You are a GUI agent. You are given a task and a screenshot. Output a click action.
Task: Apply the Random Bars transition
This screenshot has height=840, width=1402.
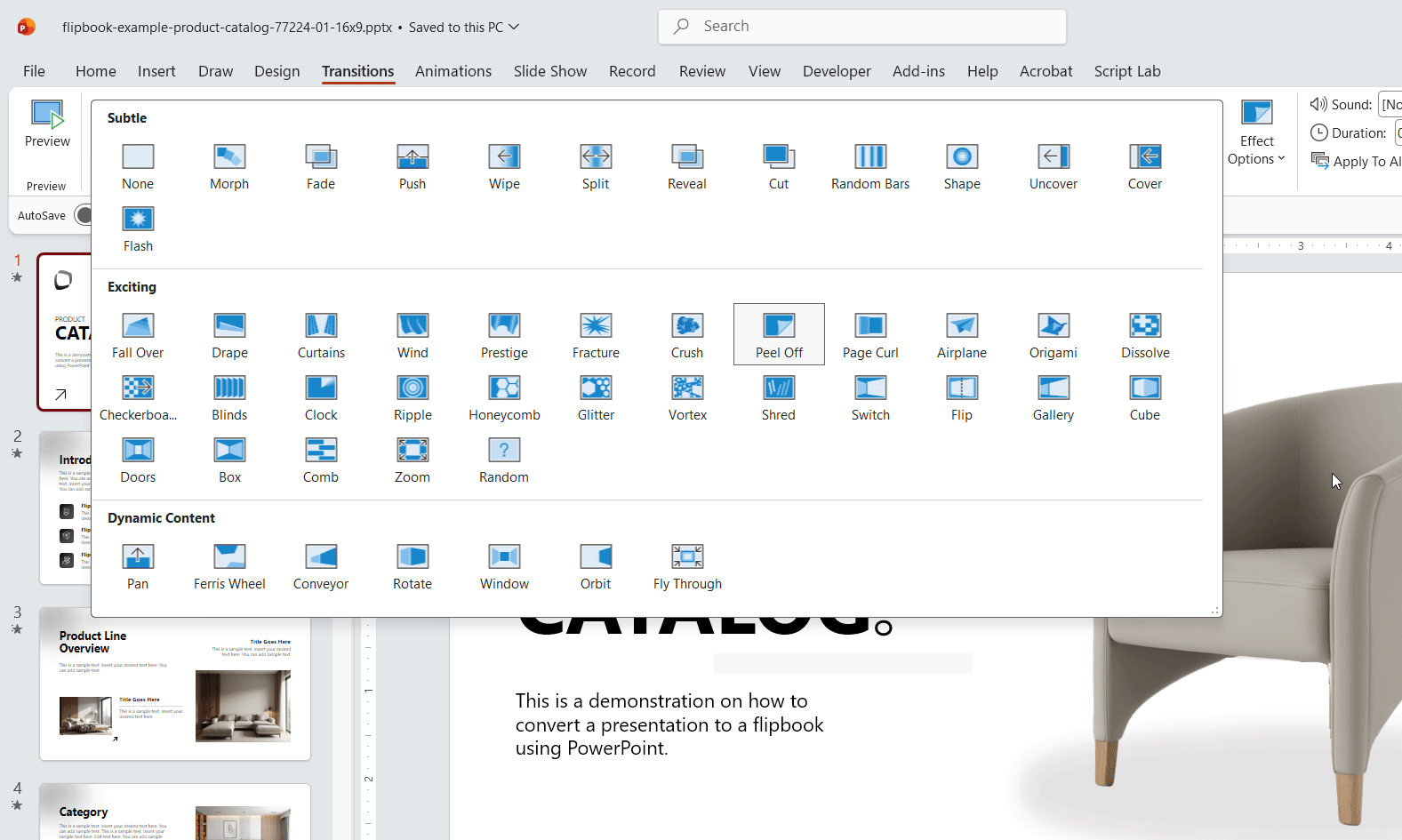870,166
